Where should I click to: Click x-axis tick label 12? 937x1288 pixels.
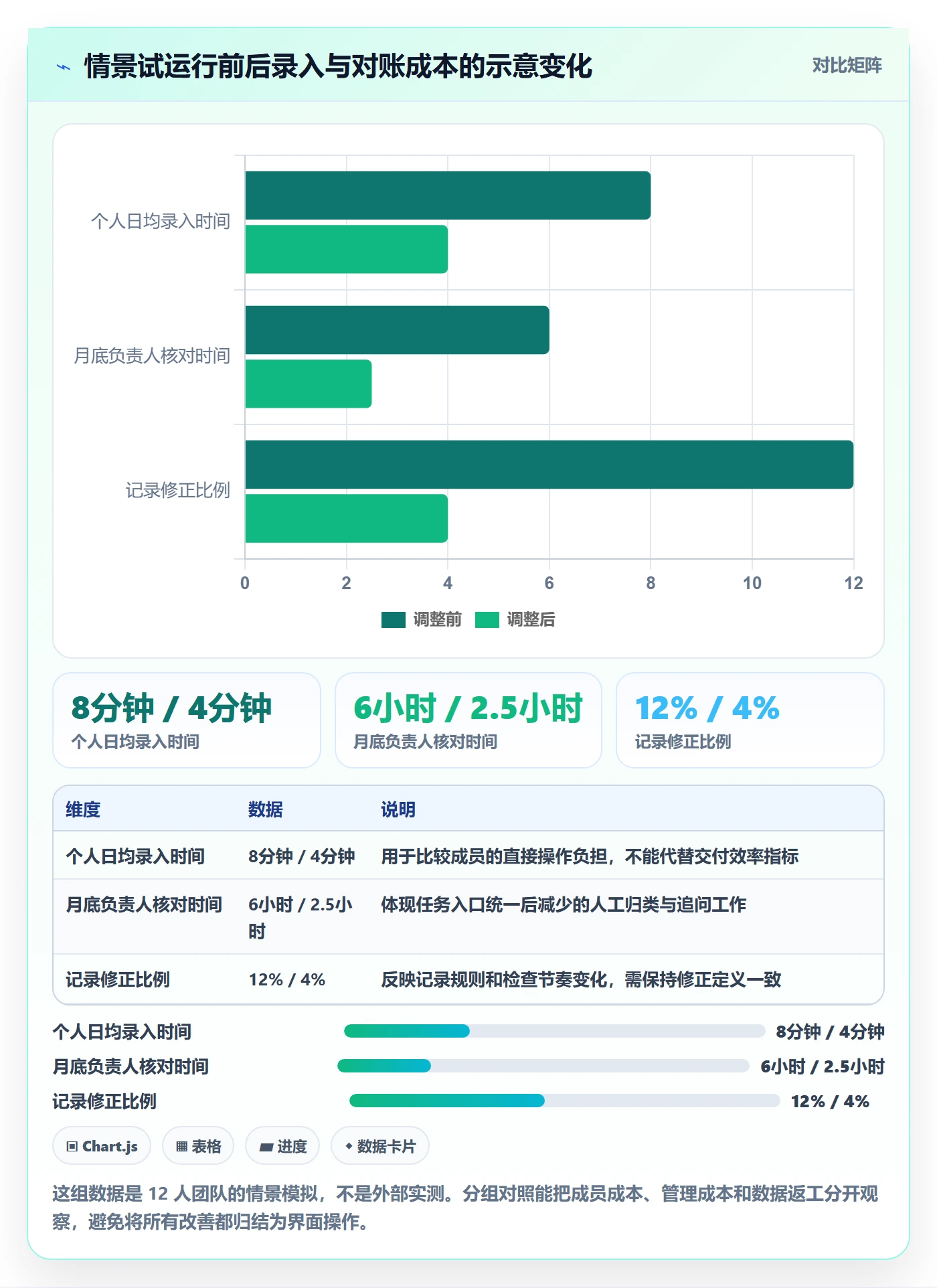click(853, 583)
